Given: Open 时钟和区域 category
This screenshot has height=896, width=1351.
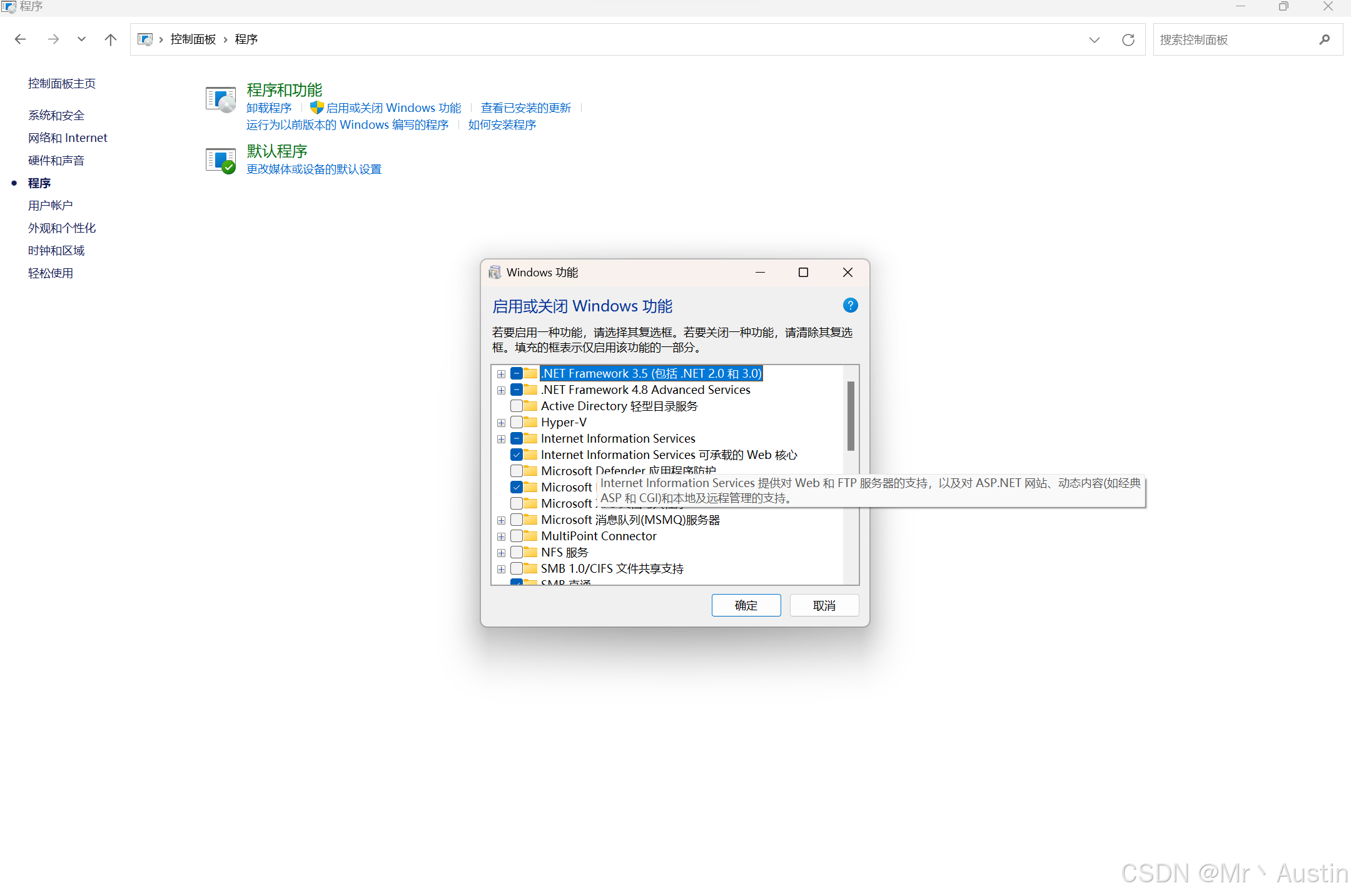Looking at the screenshot, I should tap(56, 251).
